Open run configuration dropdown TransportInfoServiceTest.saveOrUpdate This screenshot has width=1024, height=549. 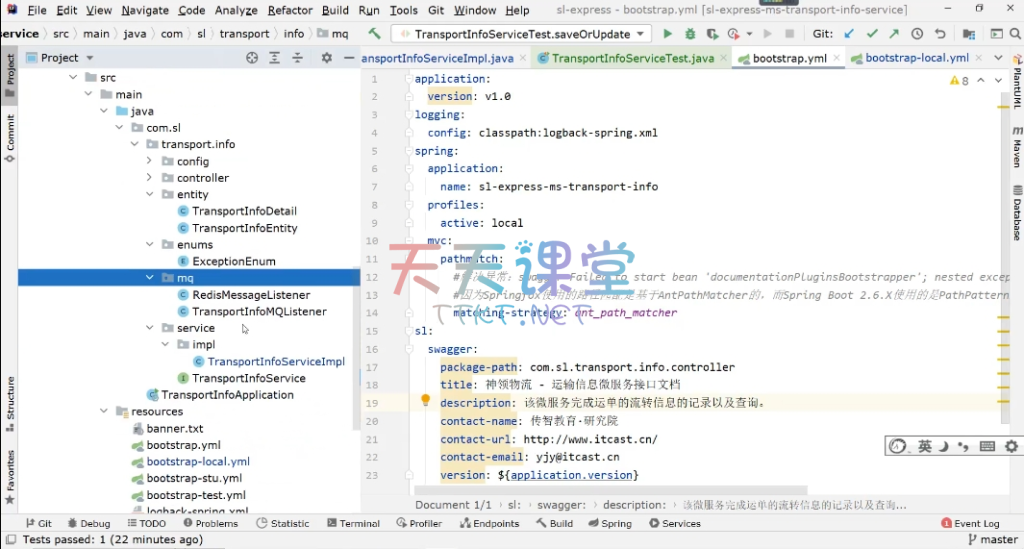tap(521, 34)
